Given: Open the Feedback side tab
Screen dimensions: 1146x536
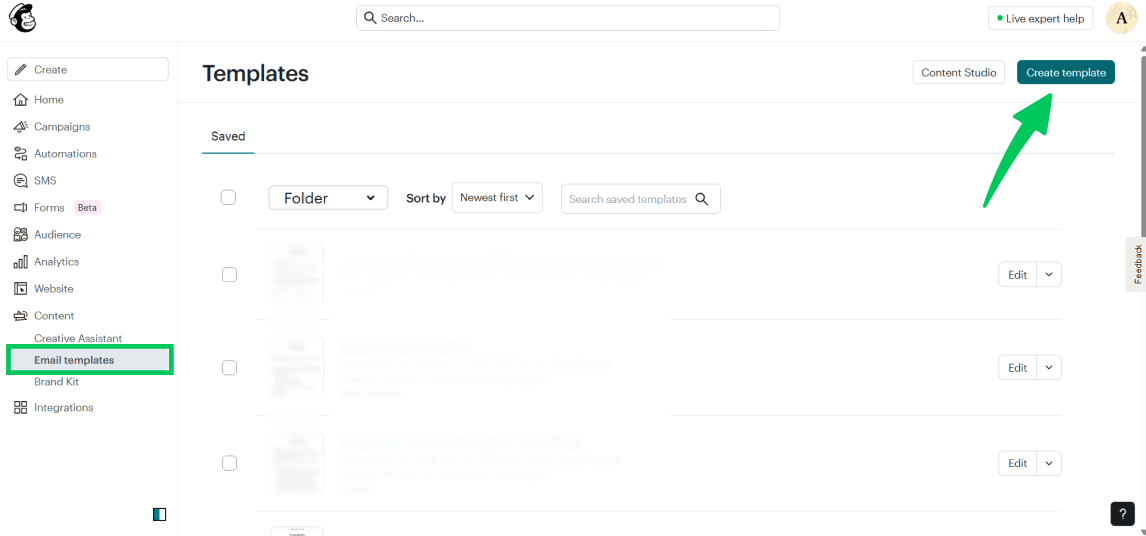Looking at the screenshot, I should 1136,264.
